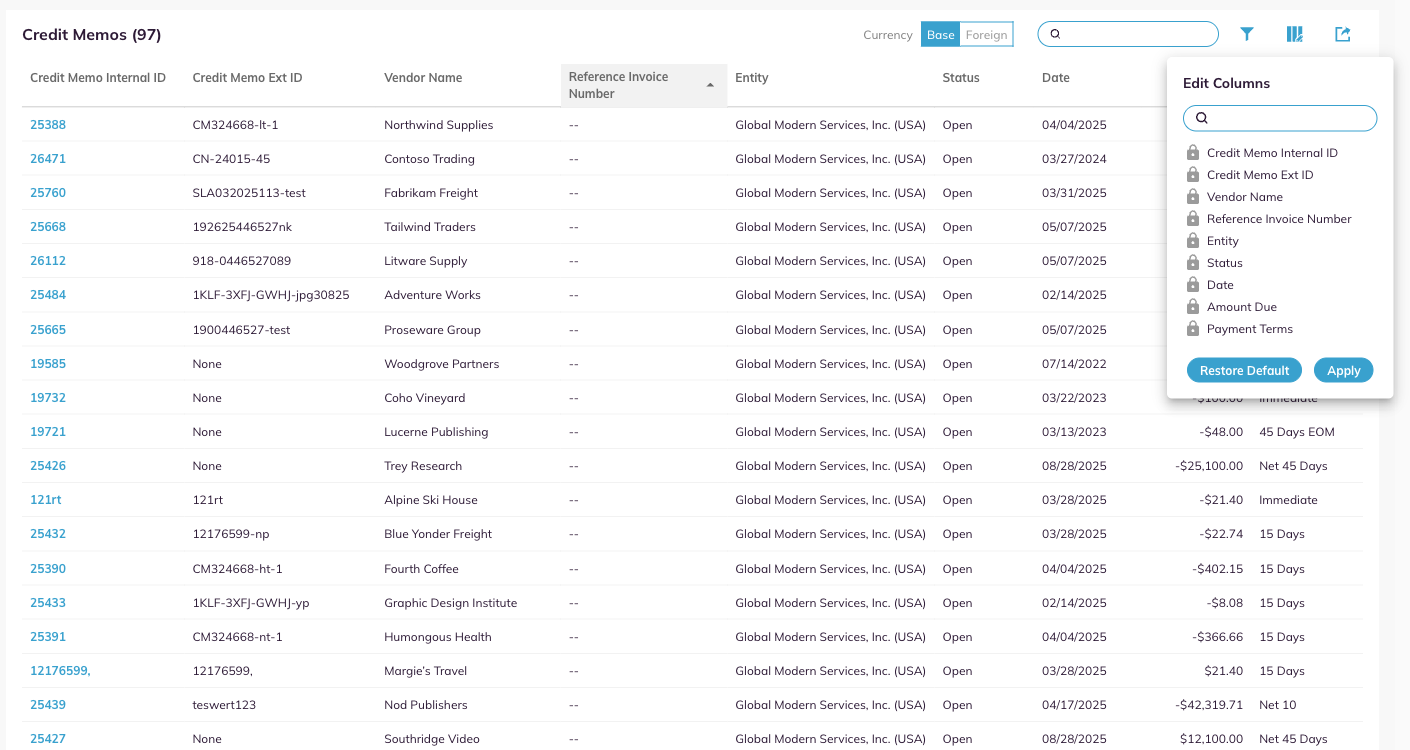Click payment terms Net 10
This screenshot has height=750, width=1410.
[1278, 705]
